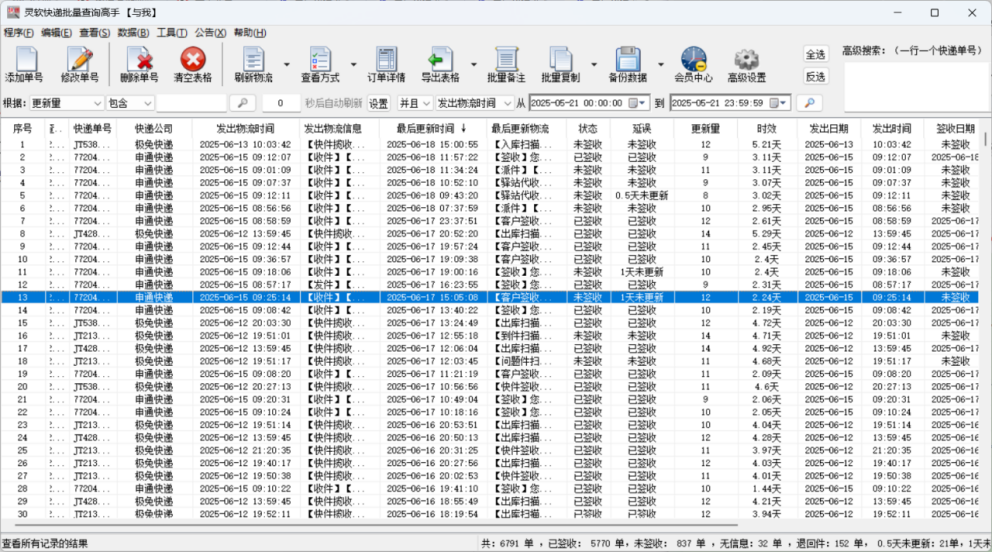The image size is (992, 552).
Task: Click the 删除单号 icon
Action: tap(139, 59)
